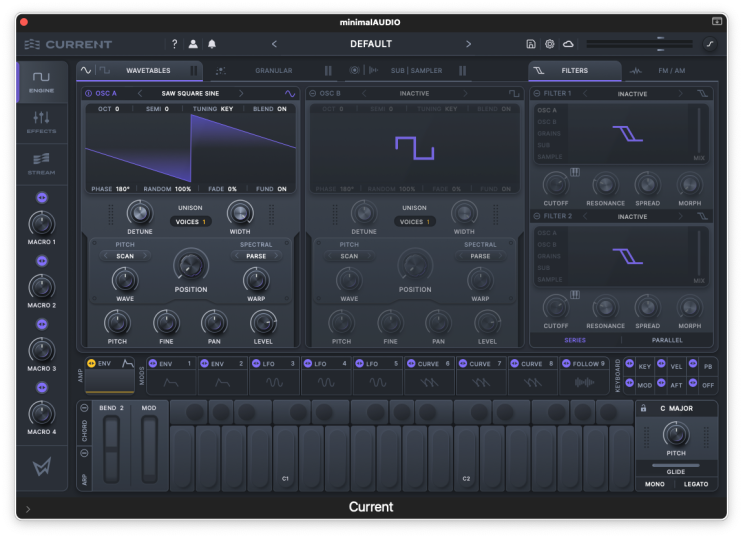Expand the bottom-left panel chevron
The image size is (743, 538).
pos(28,509)
